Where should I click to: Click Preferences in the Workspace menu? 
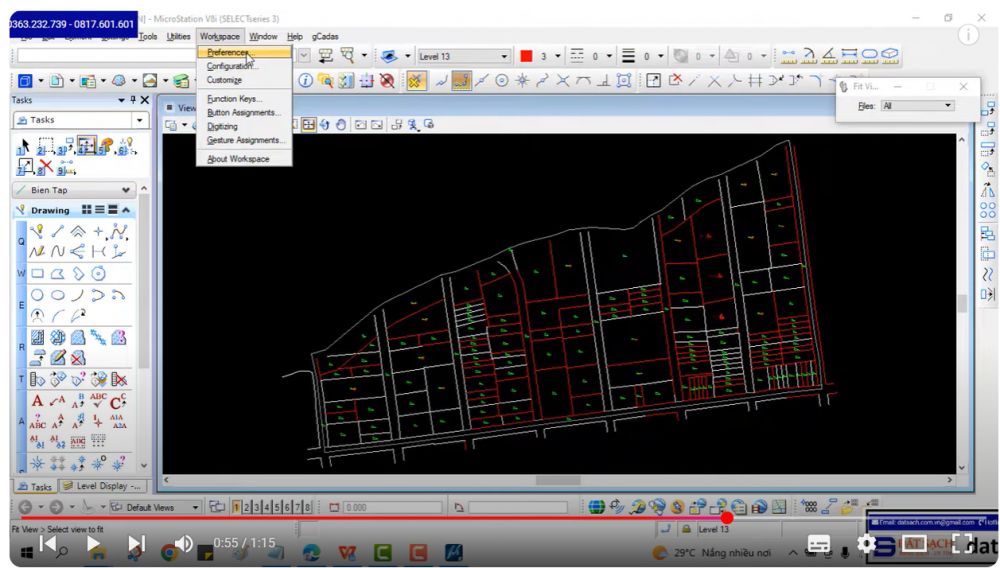click(229, 52)
